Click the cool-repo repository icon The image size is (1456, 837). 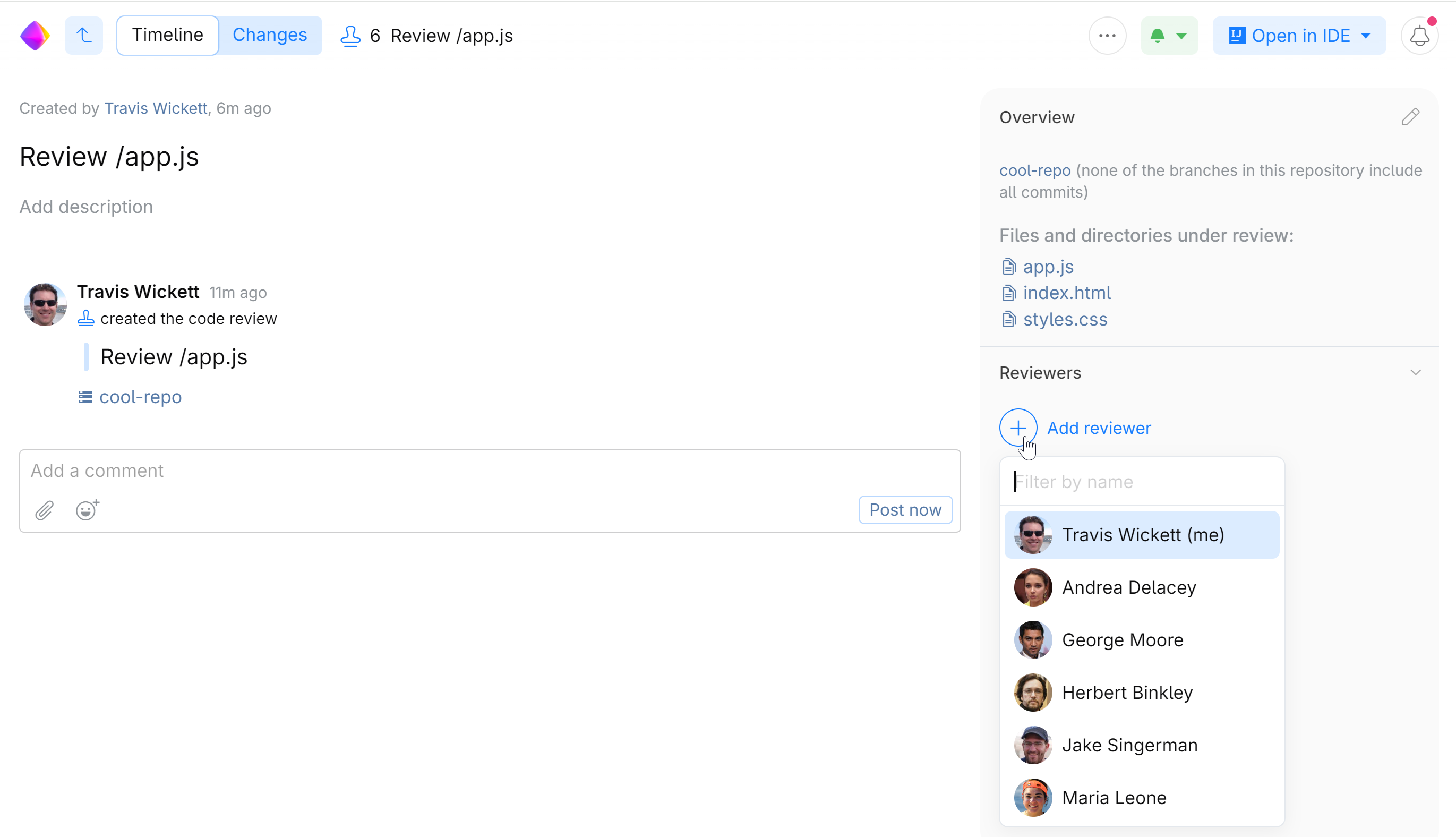[85, 397]
